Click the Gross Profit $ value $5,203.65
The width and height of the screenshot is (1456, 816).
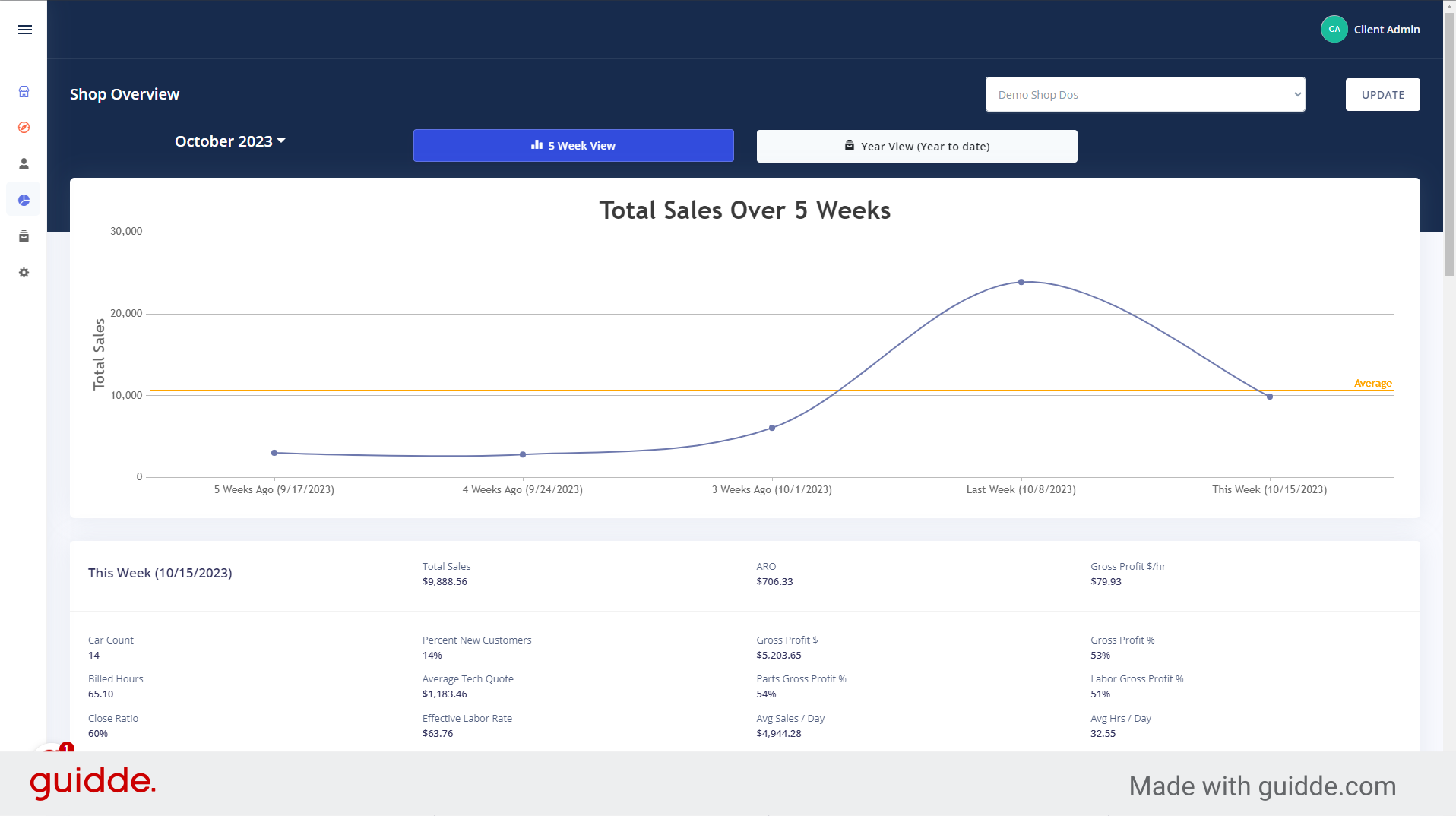(x=778, y=656)
